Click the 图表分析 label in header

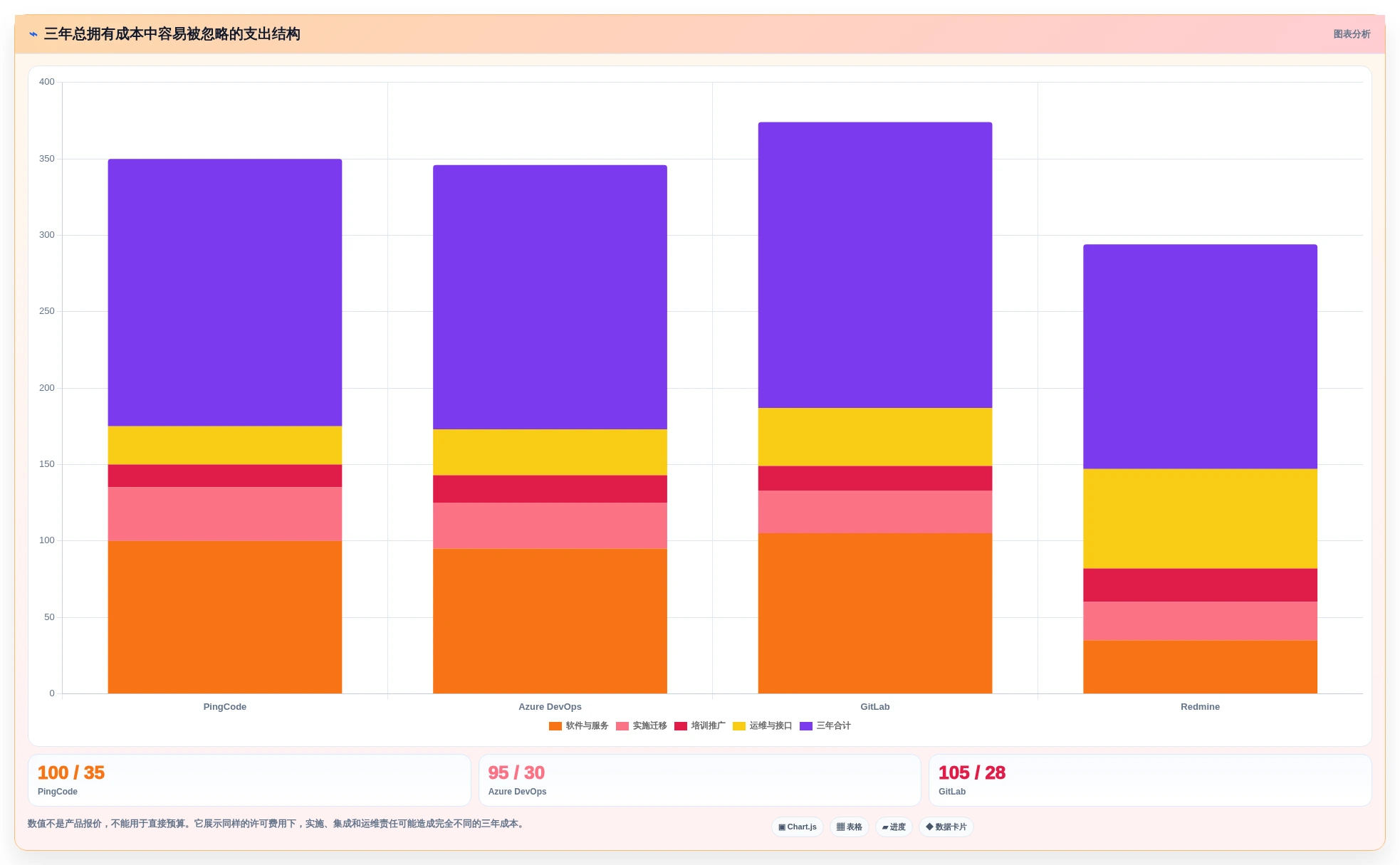[x=1352, y=34]
